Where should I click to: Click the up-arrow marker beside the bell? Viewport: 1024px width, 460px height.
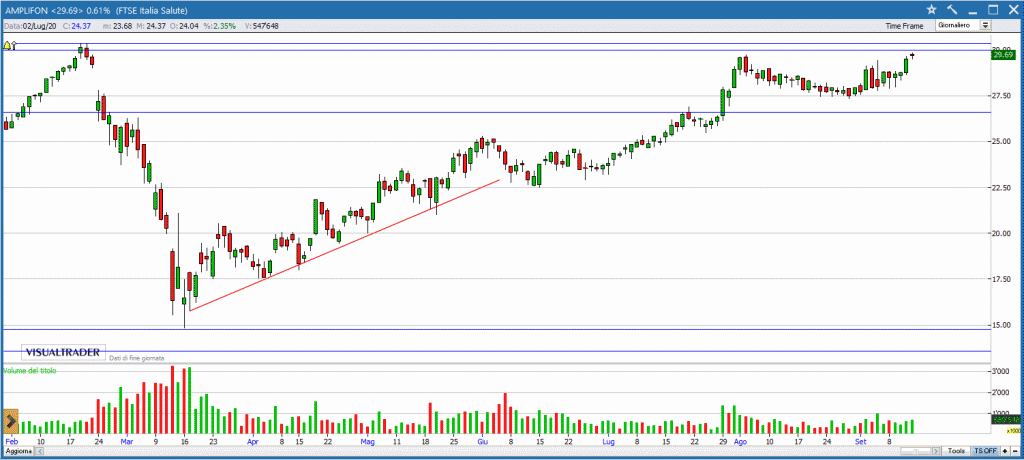click(14, 46)
